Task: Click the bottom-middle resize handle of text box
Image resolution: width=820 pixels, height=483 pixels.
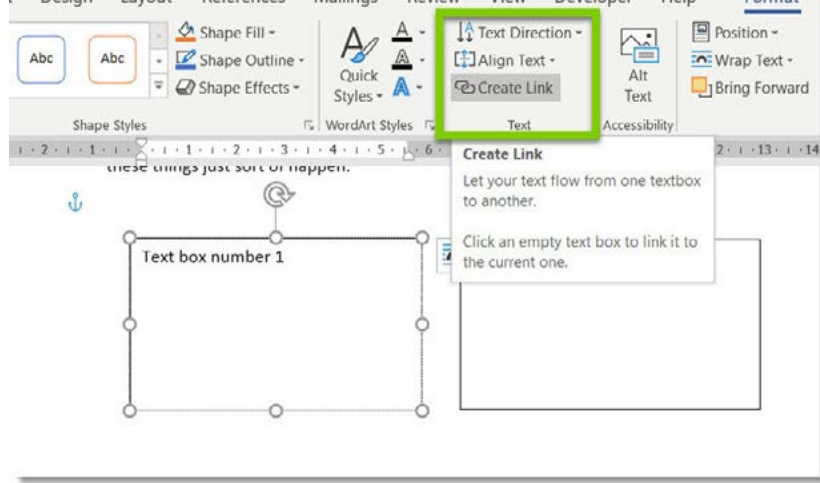Action: coord(276,411)
